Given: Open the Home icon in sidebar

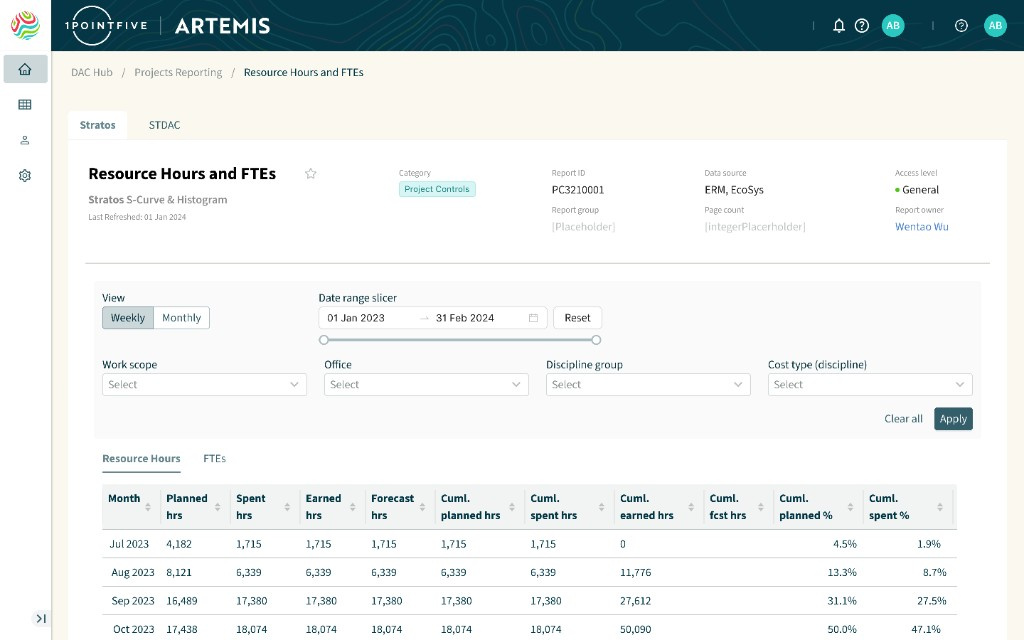Looking at the screenshot, I should (x=25, y=69).
